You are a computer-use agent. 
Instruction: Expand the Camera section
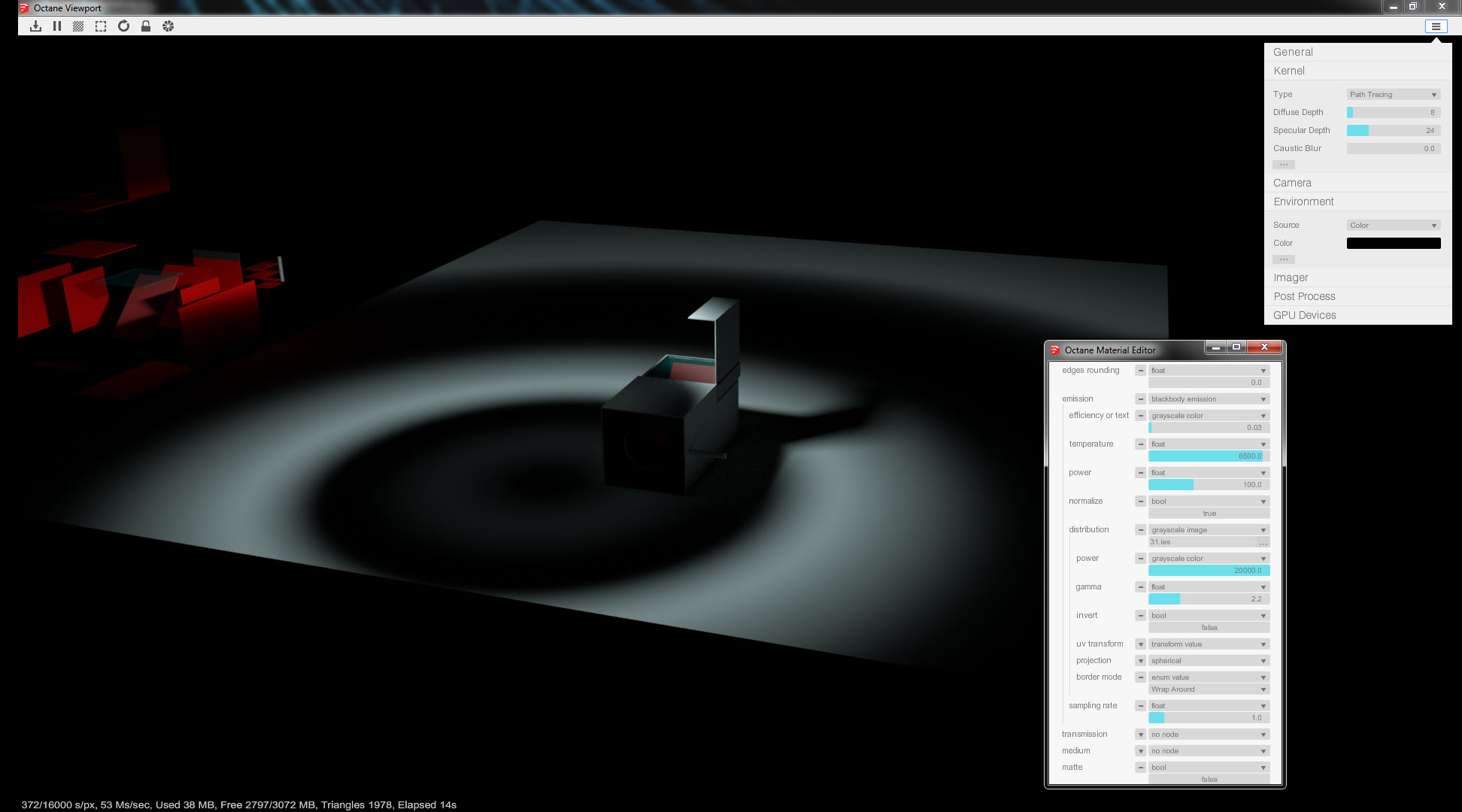[x=1292, y=183]
